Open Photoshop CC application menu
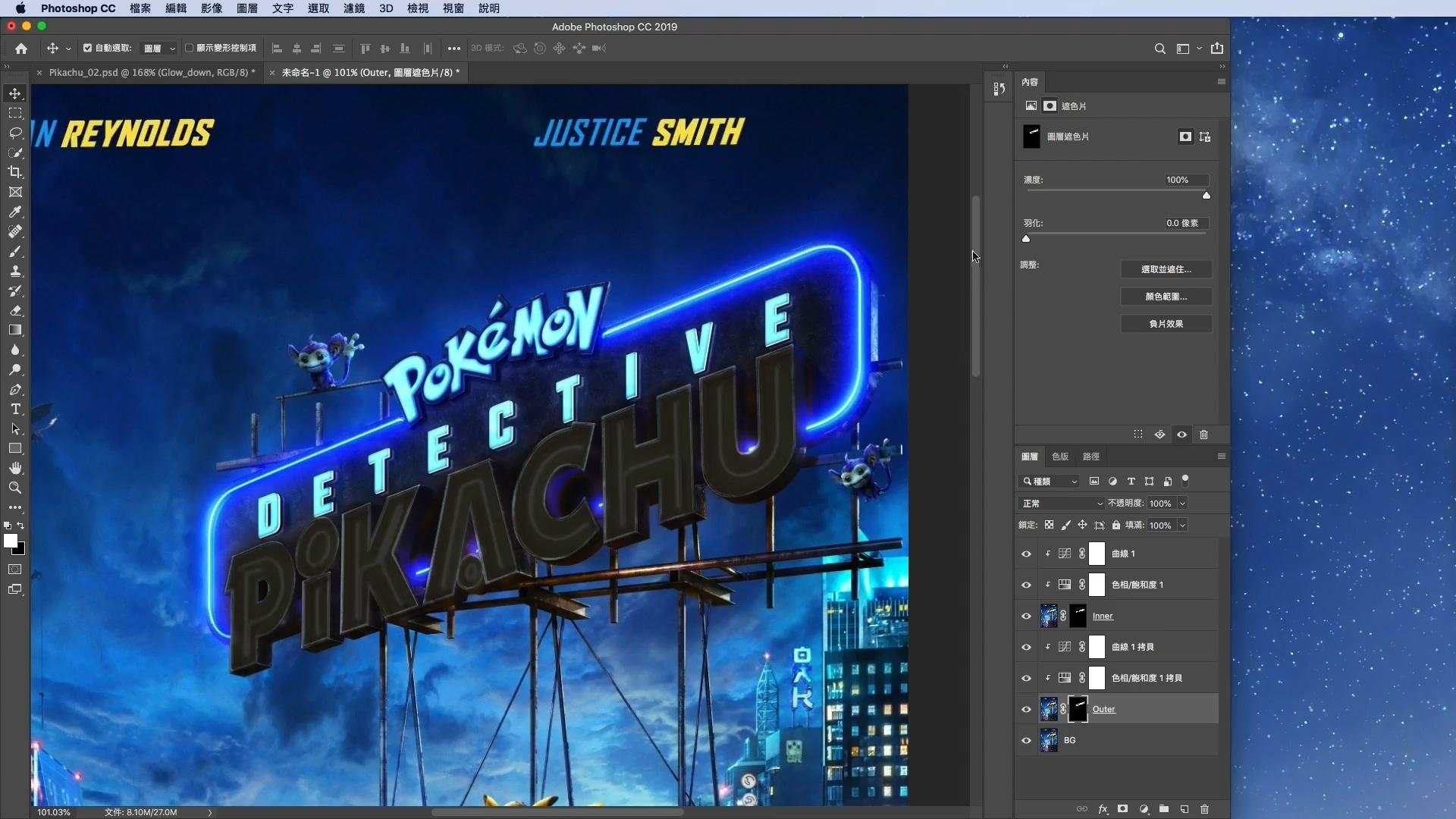Viewport: 1456px width, 819px height. [x=78, y=8]
